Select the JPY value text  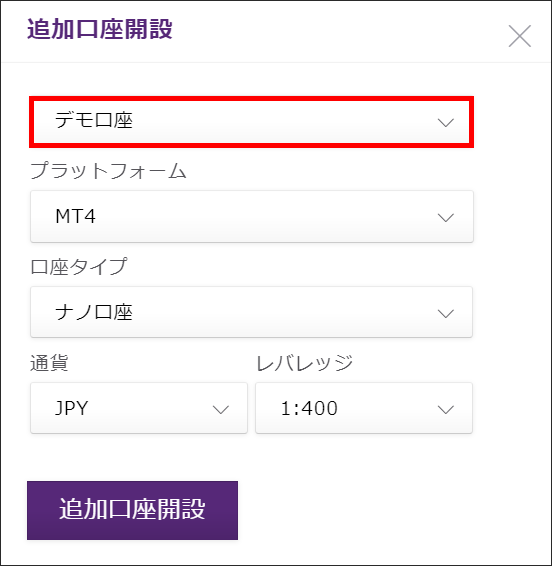pos(71,408)
